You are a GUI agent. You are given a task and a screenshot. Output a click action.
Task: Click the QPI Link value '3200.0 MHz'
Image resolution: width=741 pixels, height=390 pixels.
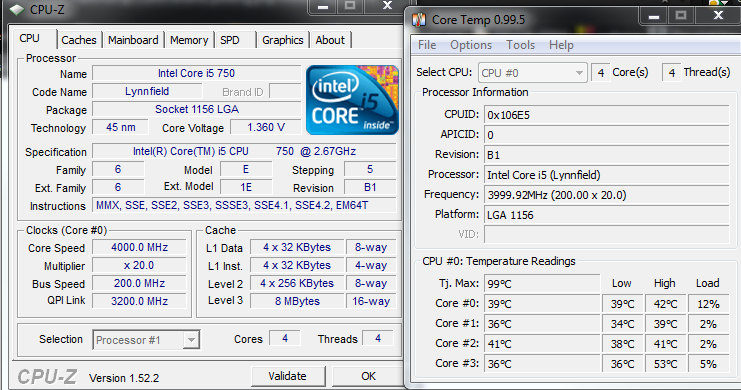pos(139,301)
